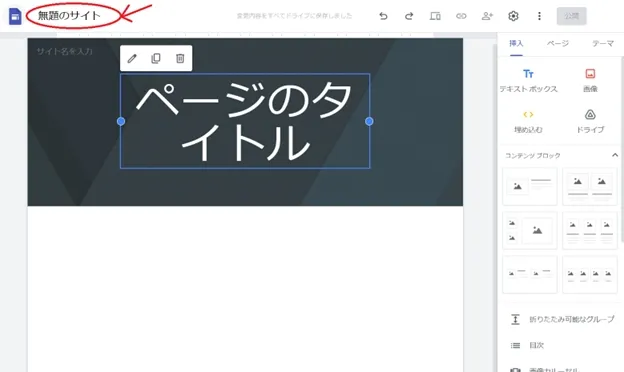Insert an 画像 image element
This screenshot has width=624, height=372.
tap(590, 81)
